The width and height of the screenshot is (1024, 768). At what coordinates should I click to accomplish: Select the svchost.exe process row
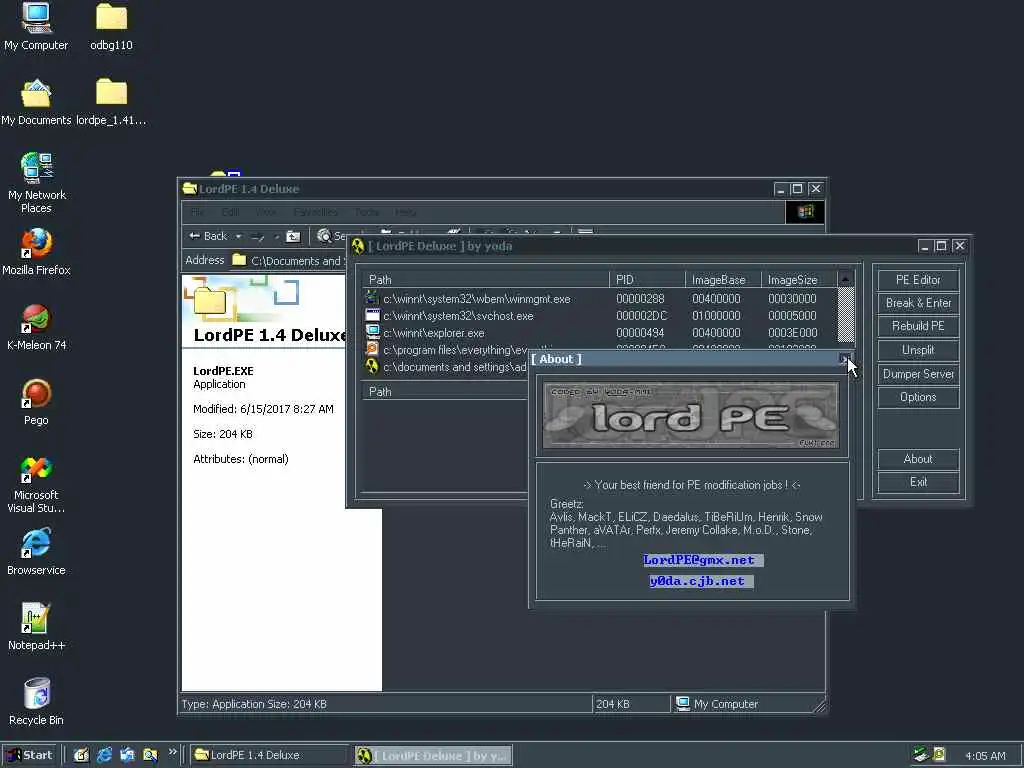tap(600, 315)
